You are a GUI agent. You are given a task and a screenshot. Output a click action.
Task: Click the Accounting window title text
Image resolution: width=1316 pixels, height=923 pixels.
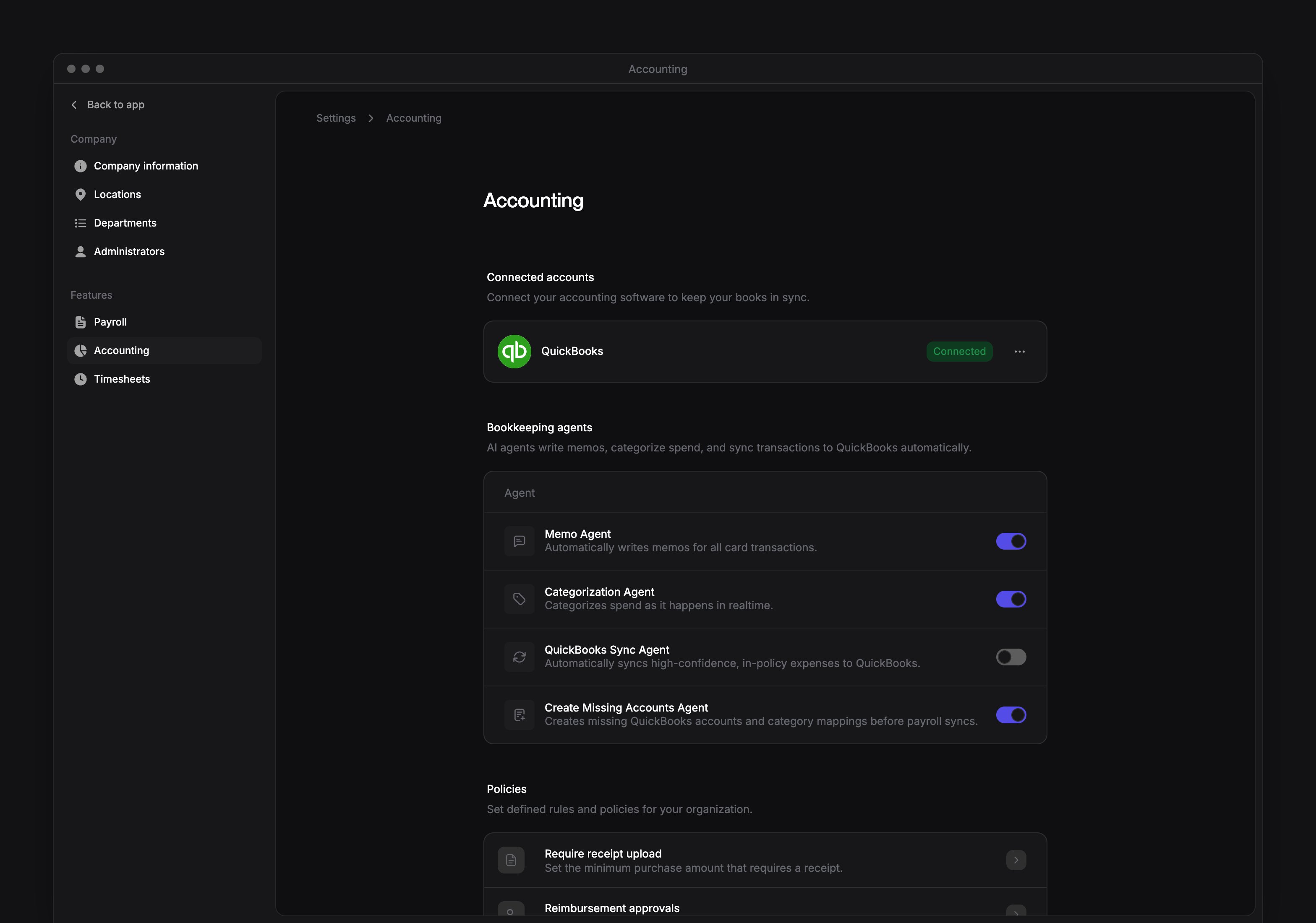click(x=658, y=69)
